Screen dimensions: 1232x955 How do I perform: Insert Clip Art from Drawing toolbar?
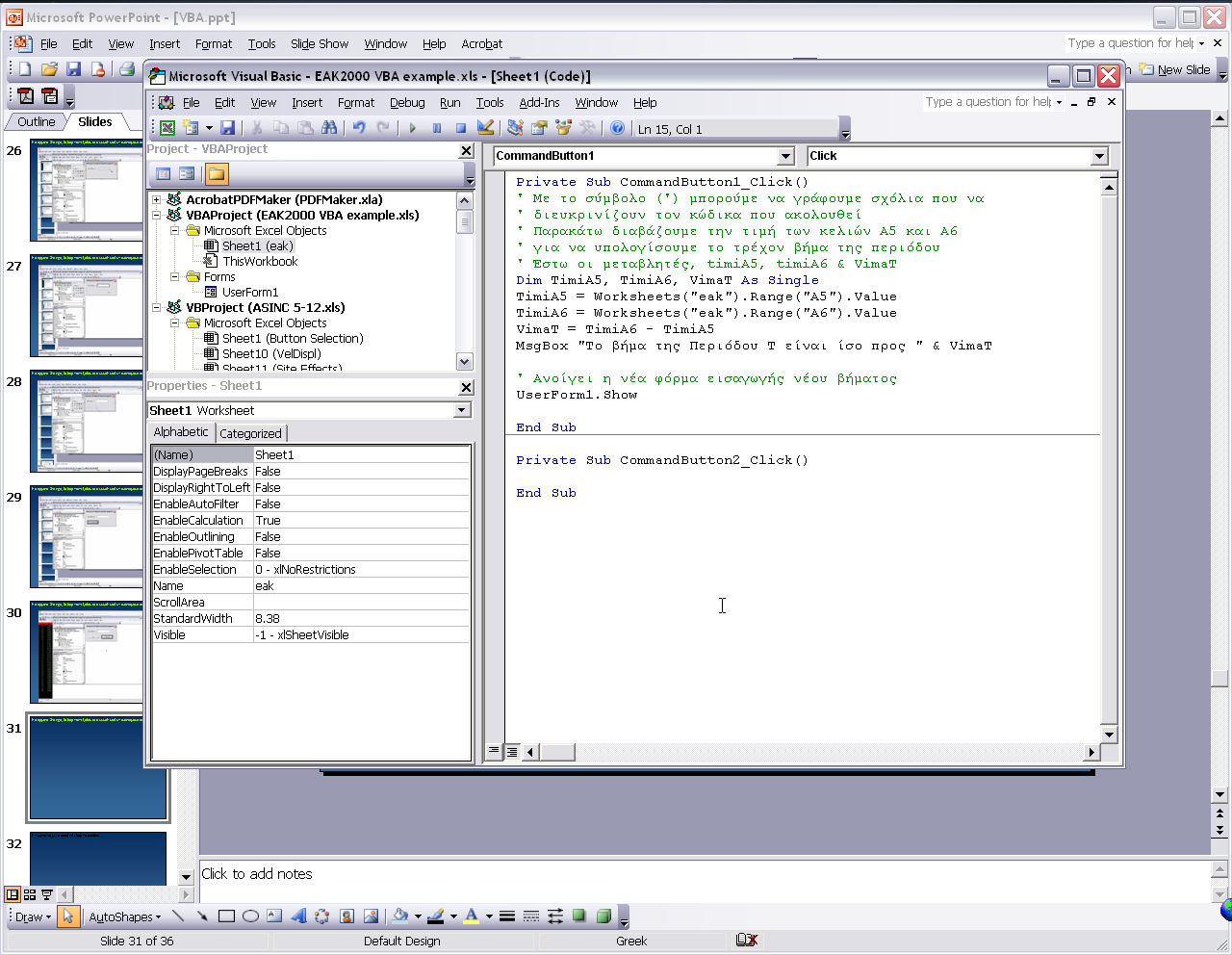346,916
